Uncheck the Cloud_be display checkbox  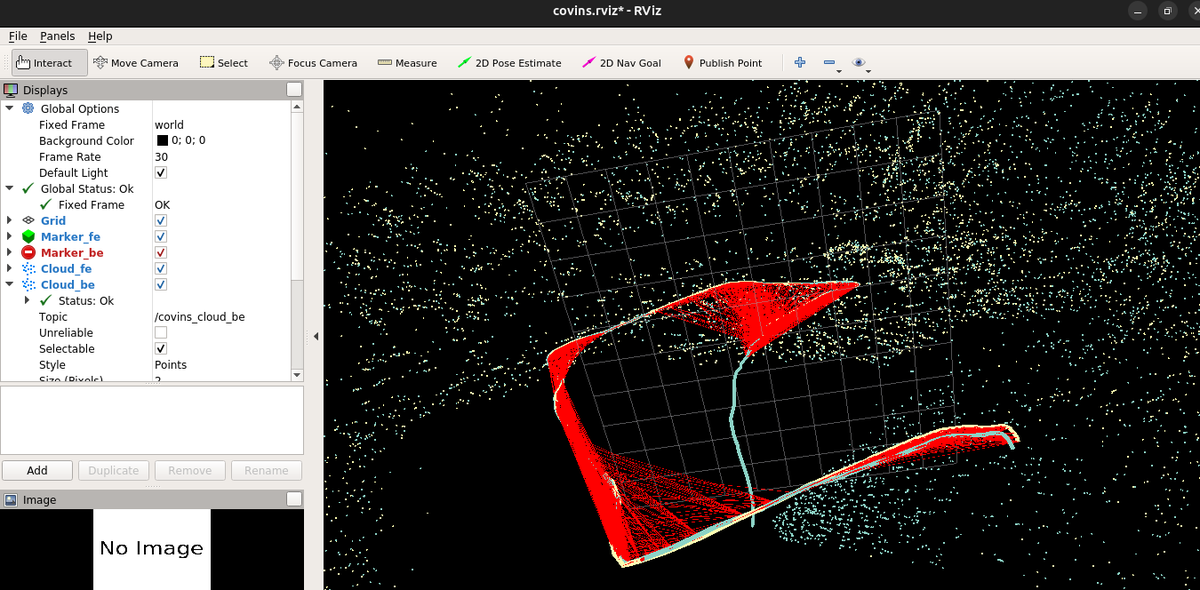pos(161,284)
